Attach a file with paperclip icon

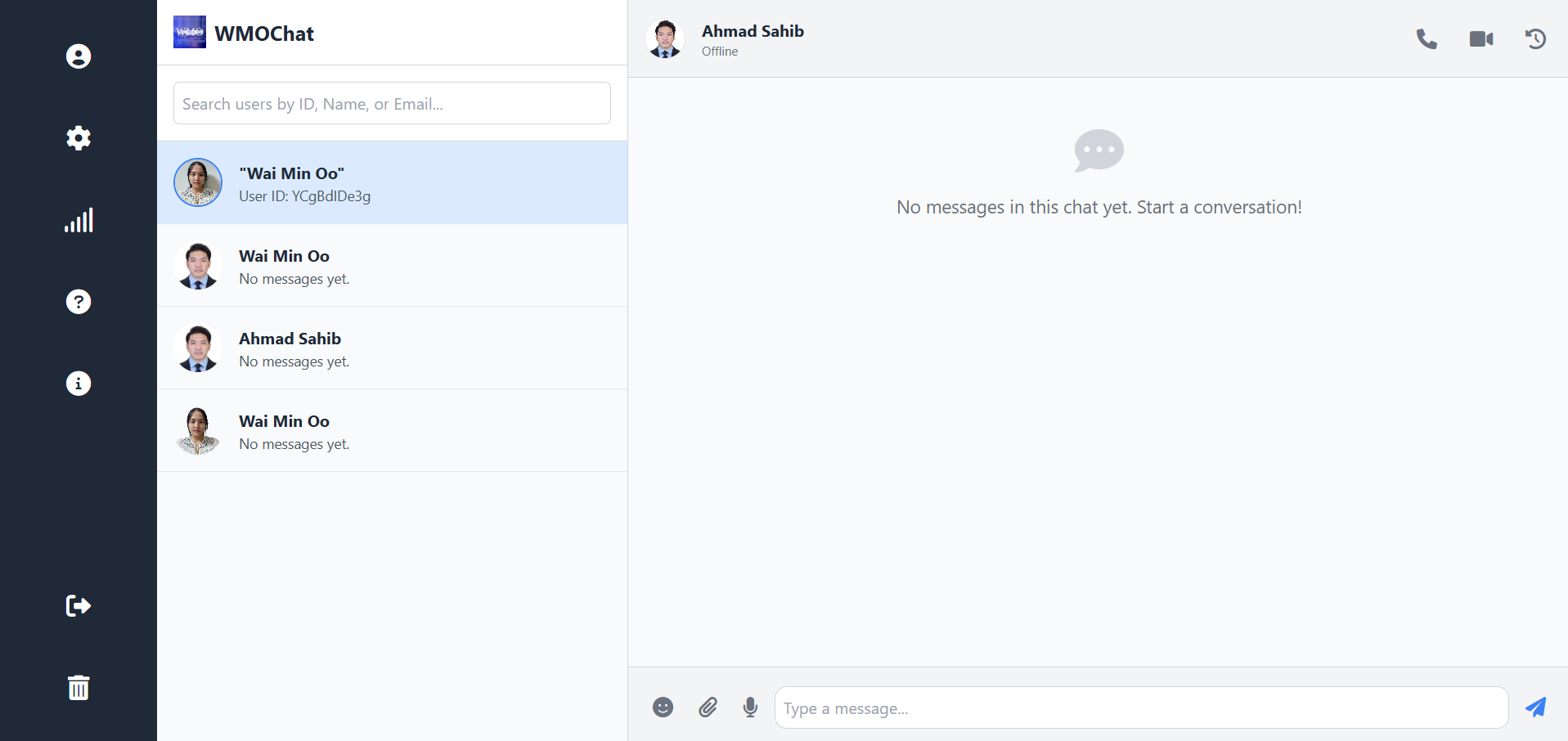click(x=708, y=707)
